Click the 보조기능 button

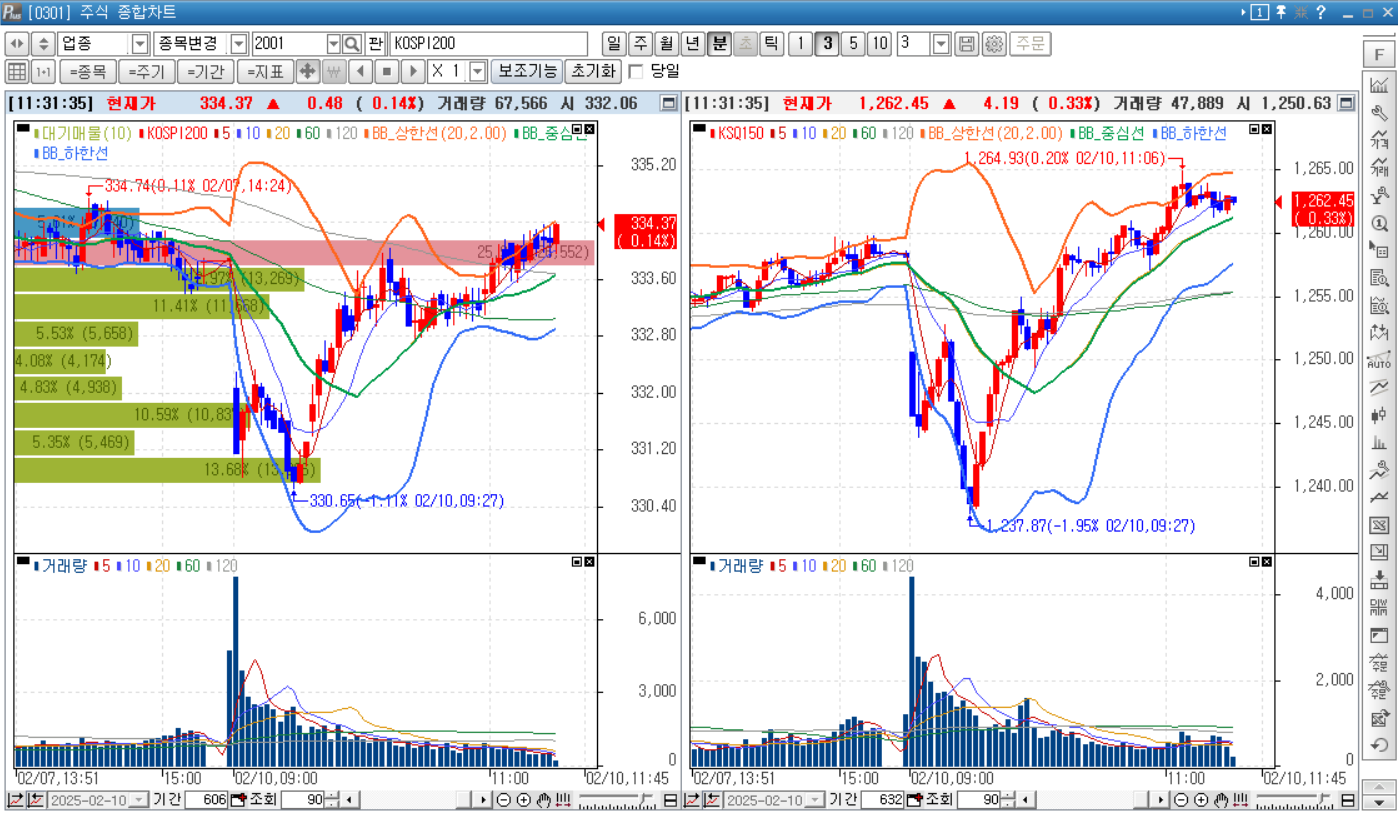tap(527, 72)
